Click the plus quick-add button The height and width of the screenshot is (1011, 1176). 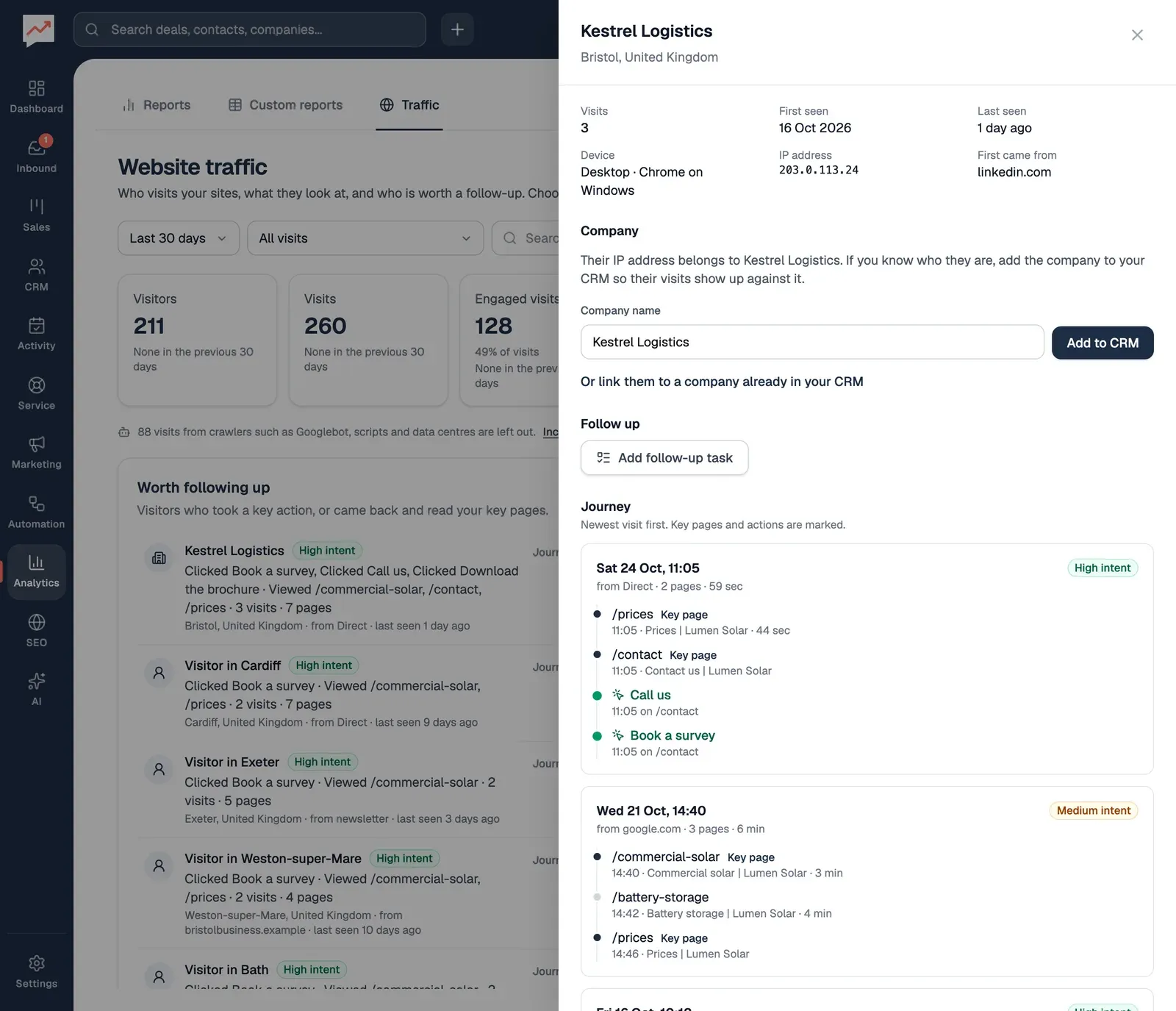pyautogui.click(x=457, y=29)
